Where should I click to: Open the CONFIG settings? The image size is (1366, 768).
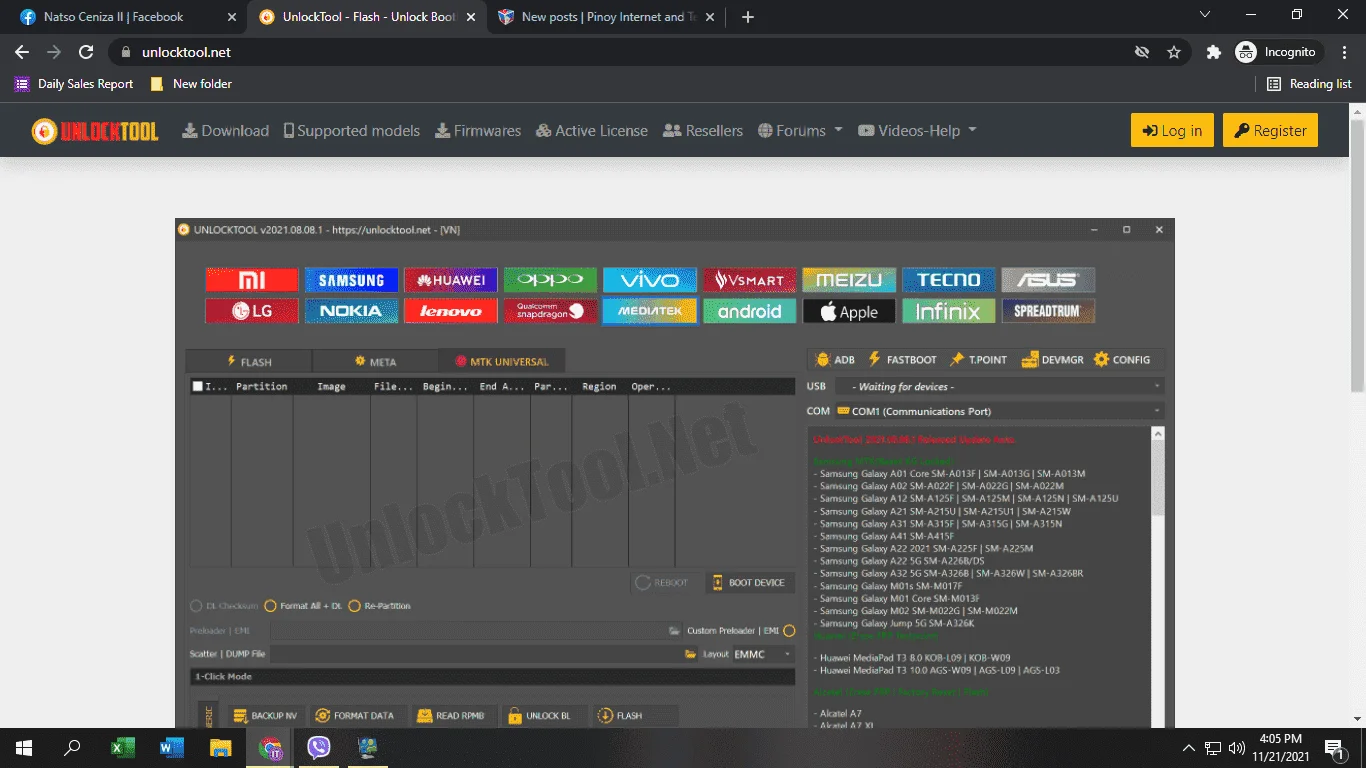[x=1122, y=360]
